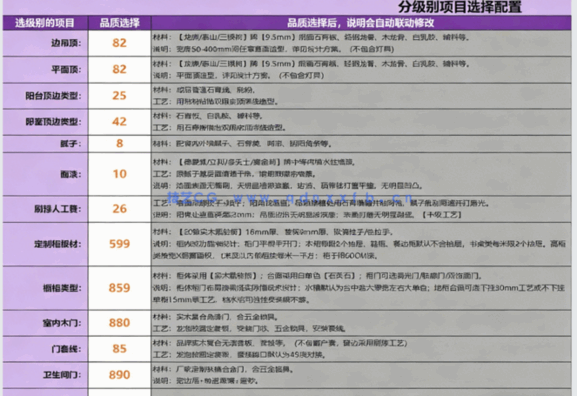Click quality value 10 for 面漆

click(120, 174)
